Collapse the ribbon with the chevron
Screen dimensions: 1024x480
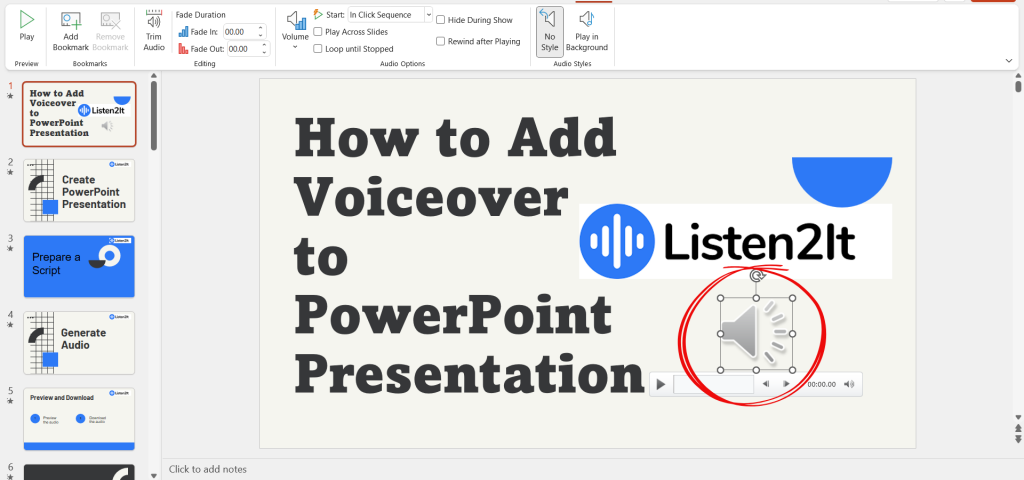tap(1009, 60)
